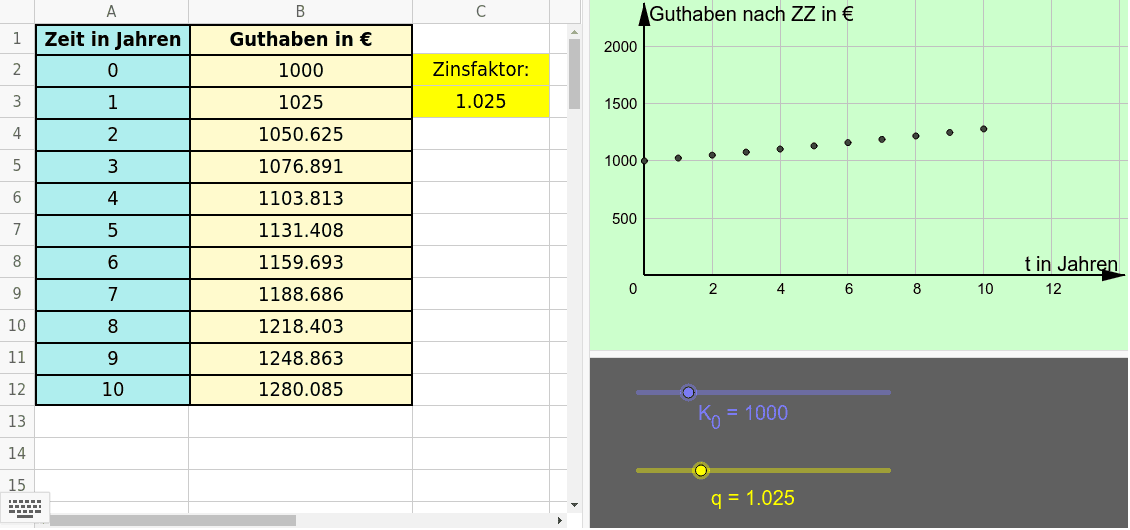The height and width of the screenshot is (530, 1130).
Task: Click the spreadsheet vertical scrollbar thumb
Action: coord(574,74)
